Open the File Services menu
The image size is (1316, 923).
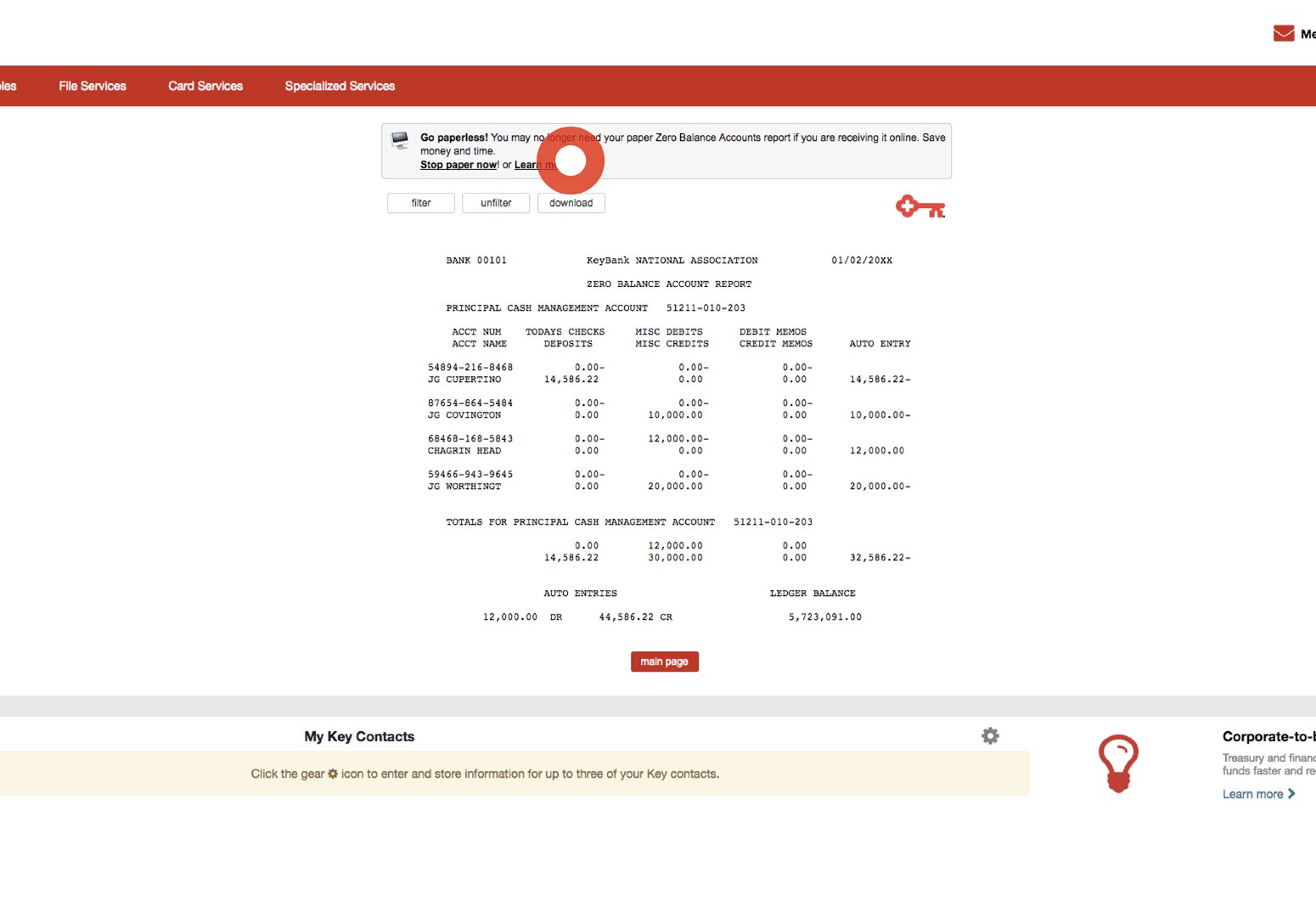(x=93, y=86)
